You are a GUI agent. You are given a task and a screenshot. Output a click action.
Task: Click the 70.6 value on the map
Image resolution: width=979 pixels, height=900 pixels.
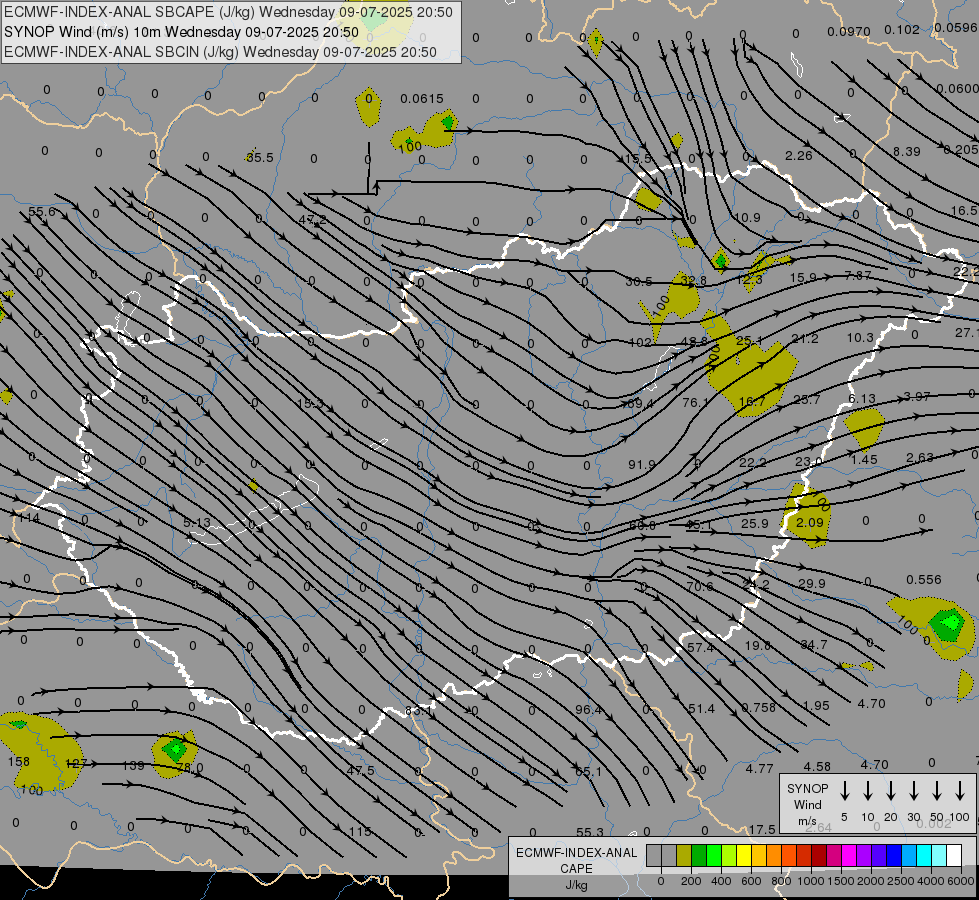pyautogui.click(x=699, y=586)
